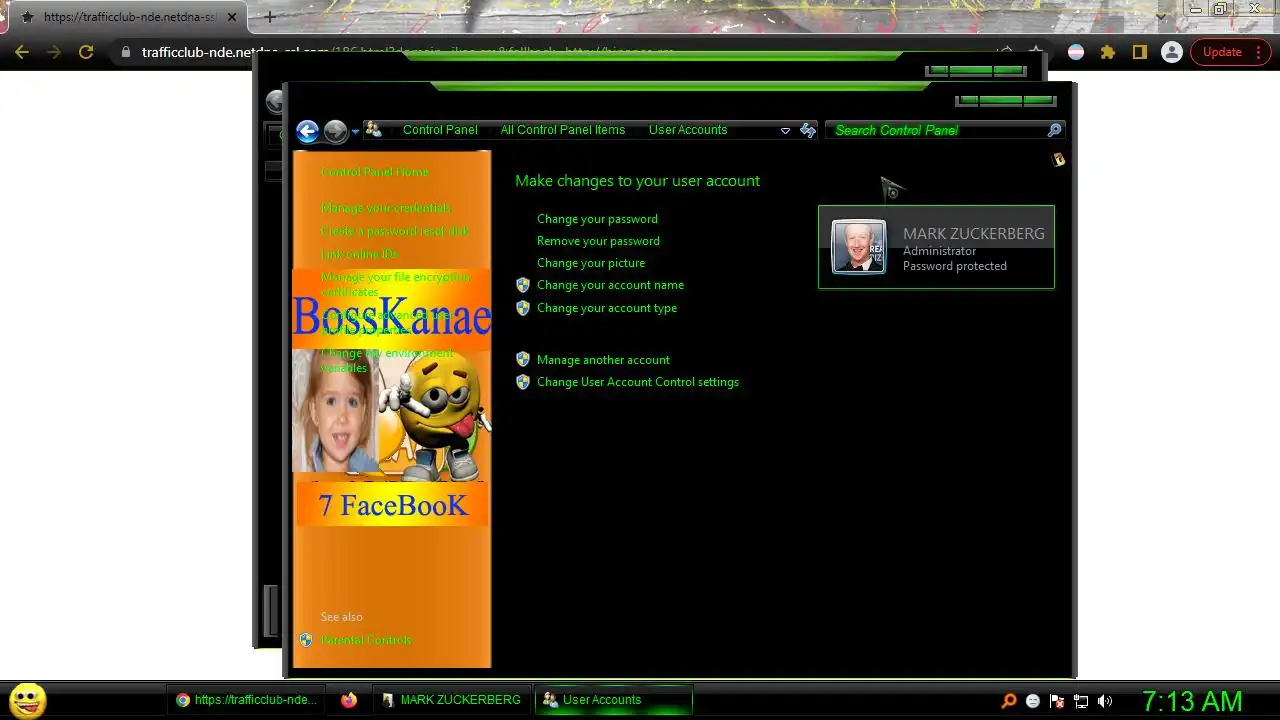Screen dimensions: 1280x720
Task: Refresh the User Accounts address bar
Action: (808, 131)
